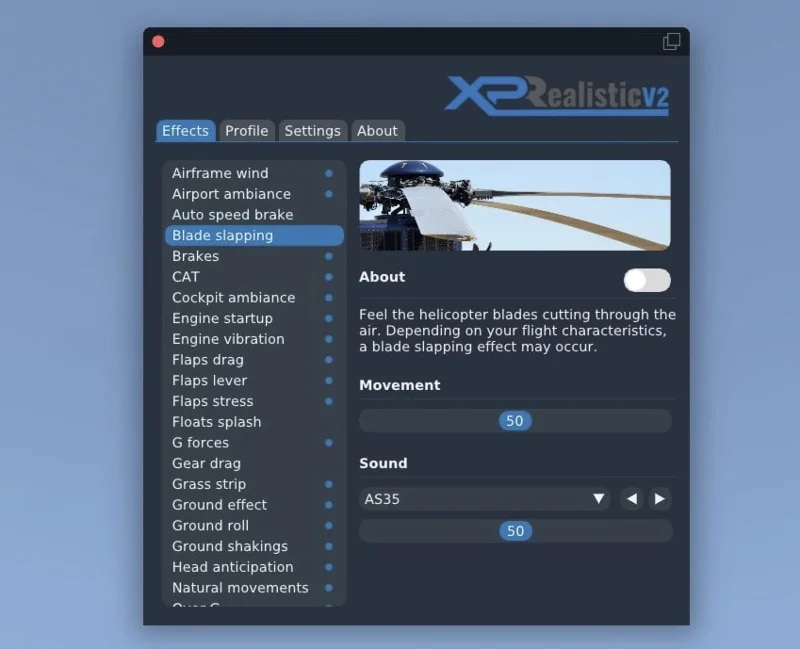Select Engine startup effect
This screenshot has width=800, height=649.
click(254, 318)
